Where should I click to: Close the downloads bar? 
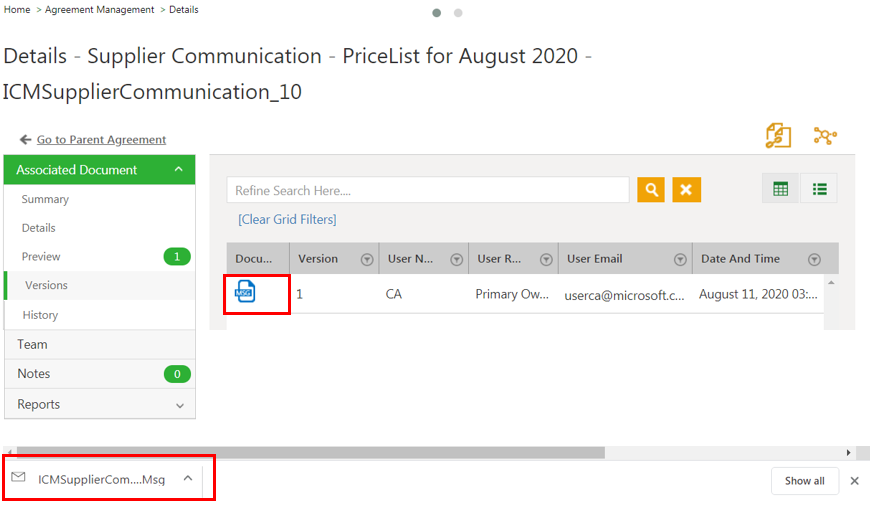854,481
